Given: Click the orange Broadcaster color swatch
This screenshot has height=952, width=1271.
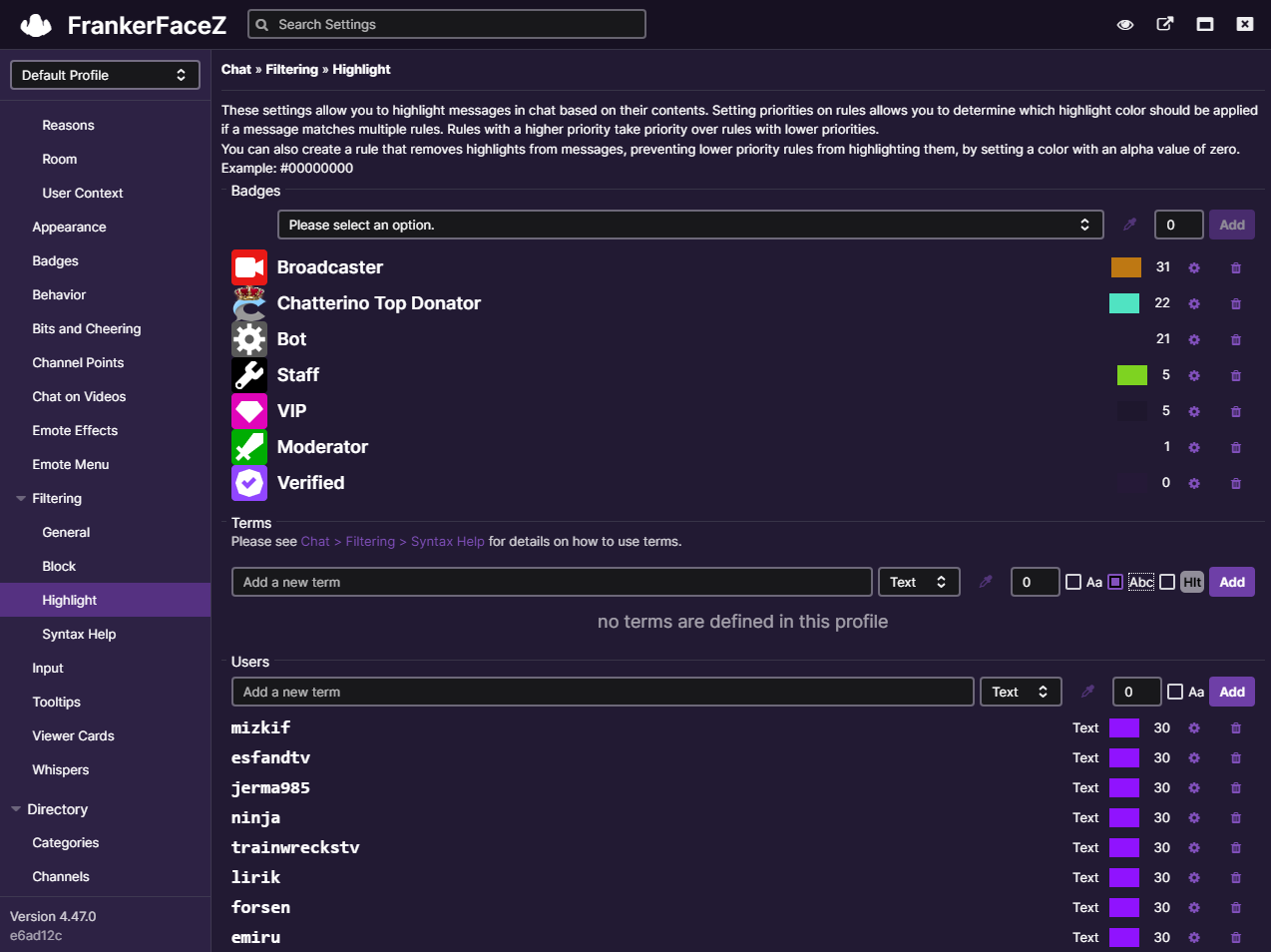Looking at the screenshot, I should coord(1126,267).
